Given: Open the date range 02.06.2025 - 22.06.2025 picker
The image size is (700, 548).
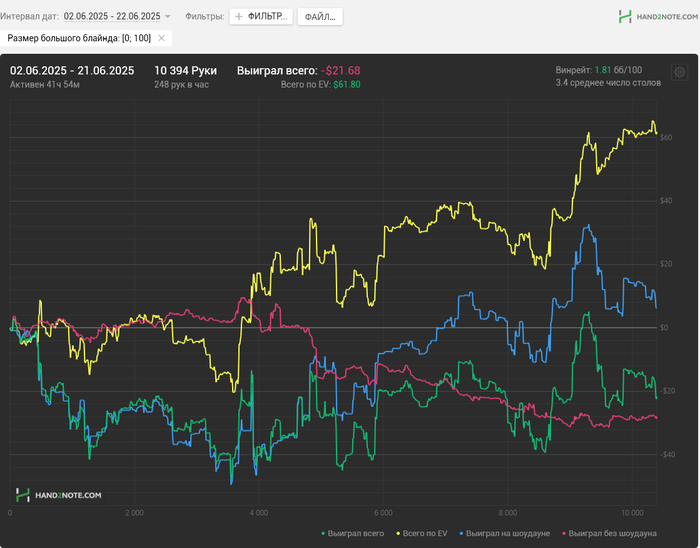Looking at the screenshot, I should (x=111, y=17).
